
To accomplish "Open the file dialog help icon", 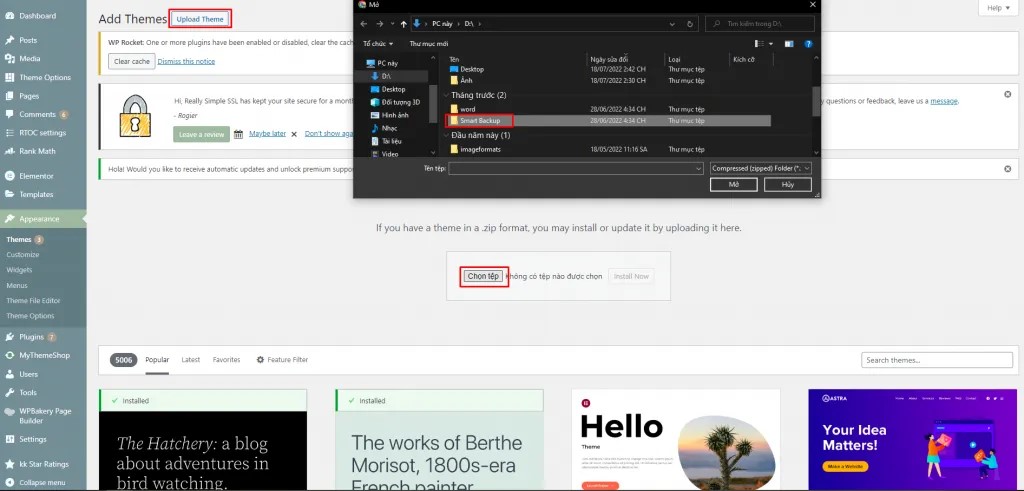I will 808,44.
